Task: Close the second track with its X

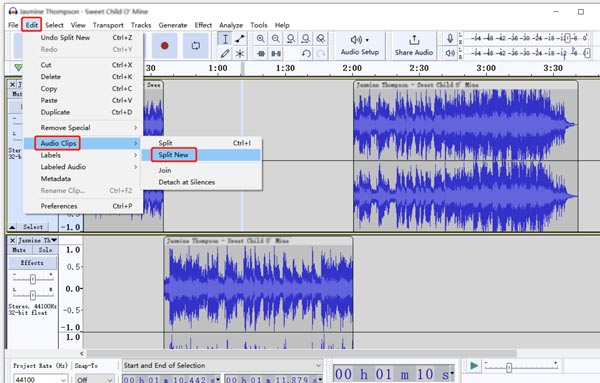Action: [x=12, y=240]
